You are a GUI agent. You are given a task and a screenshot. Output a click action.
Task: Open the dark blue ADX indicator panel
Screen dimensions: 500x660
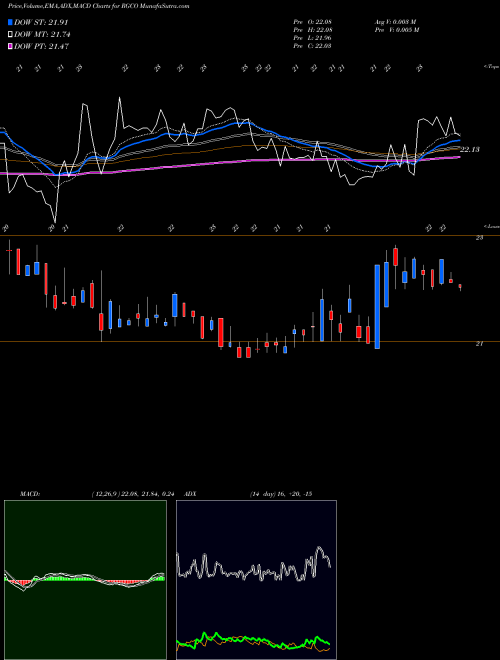click(256, 580)
